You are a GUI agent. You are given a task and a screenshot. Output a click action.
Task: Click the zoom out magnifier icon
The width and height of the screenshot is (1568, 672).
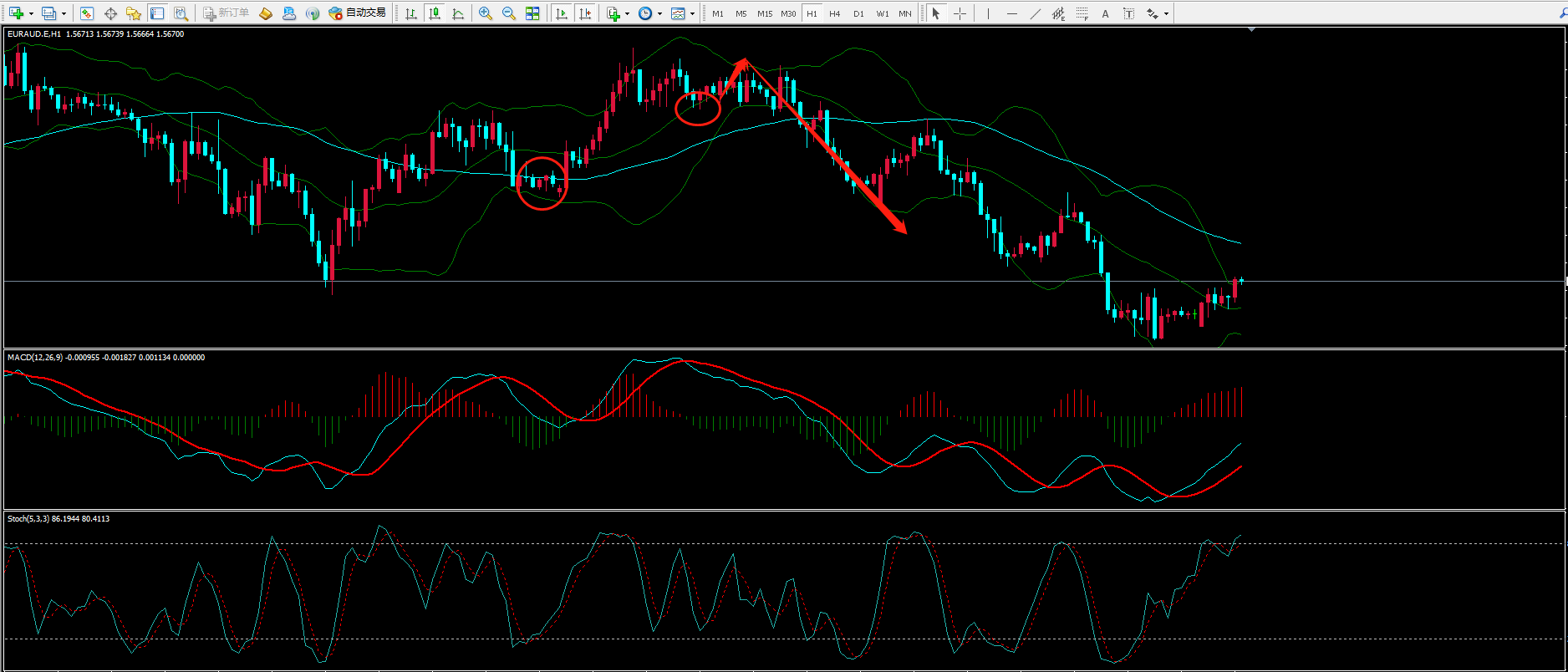click(508, 13)
